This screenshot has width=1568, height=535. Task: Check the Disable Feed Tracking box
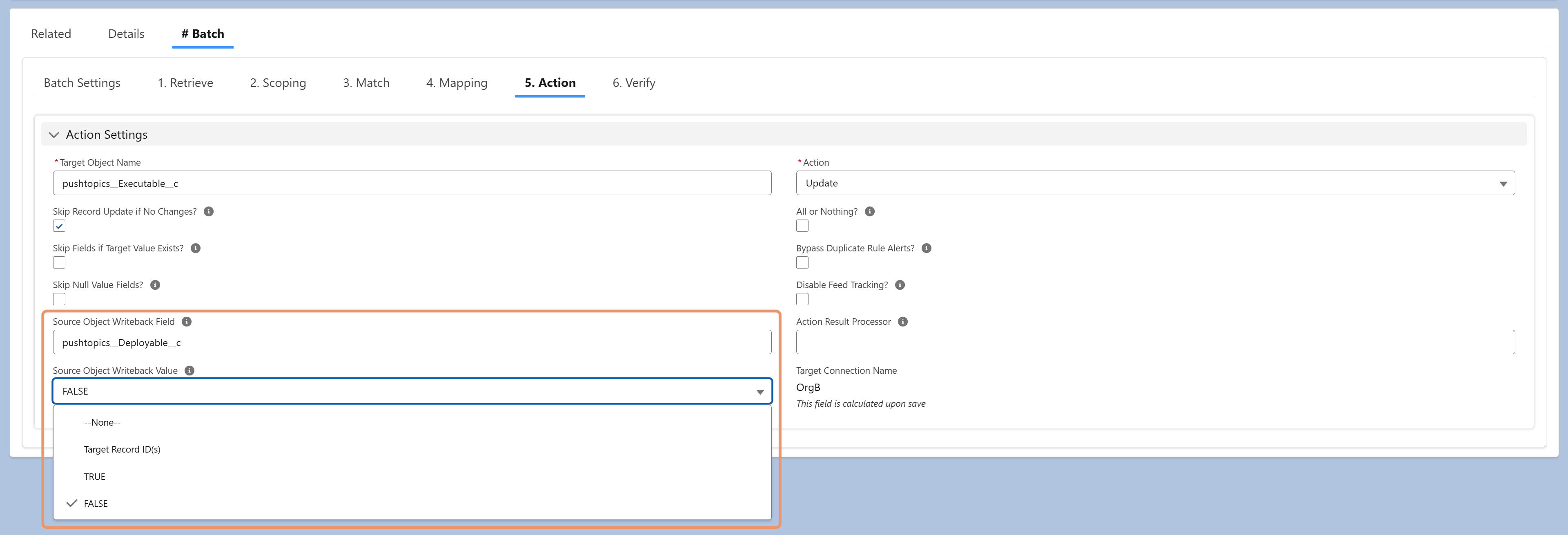pos(802,299)
